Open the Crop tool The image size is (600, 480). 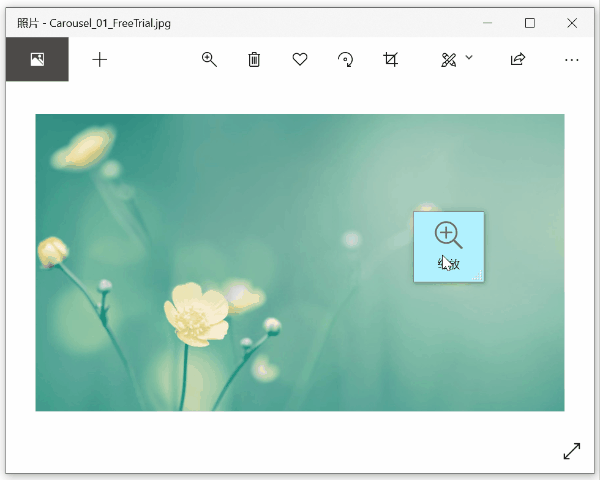(x=391, y=60)
